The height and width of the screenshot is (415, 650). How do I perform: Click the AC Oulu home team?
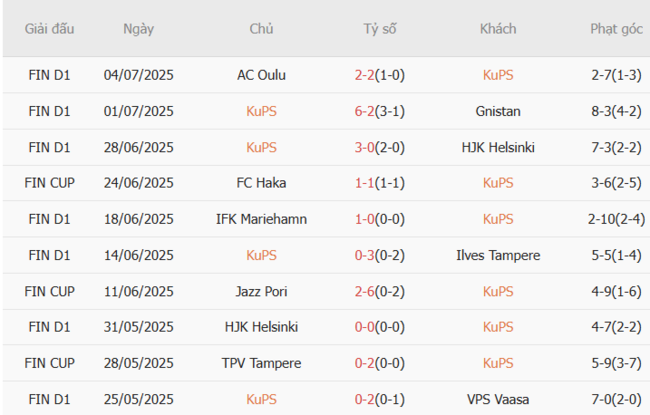(x=262, y=75)
